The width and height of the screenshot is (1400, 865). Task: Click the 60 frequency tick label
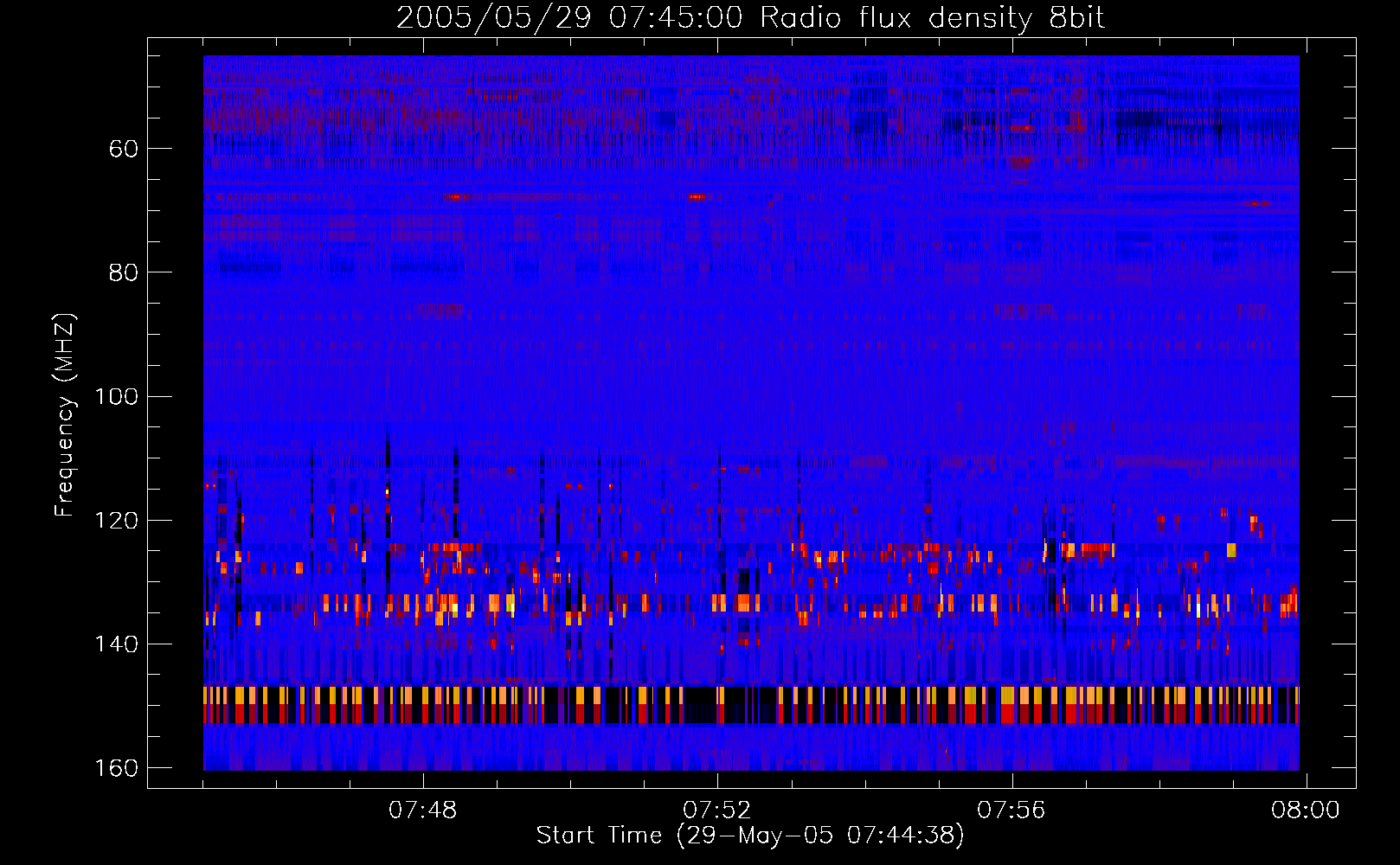point(124,149)
